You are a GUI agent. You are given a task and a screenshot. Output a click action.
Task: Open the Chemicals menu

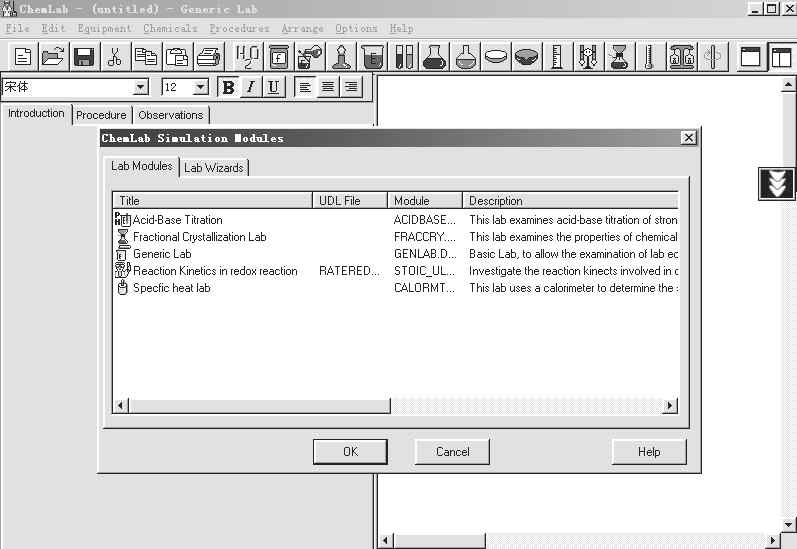point(170,29)
